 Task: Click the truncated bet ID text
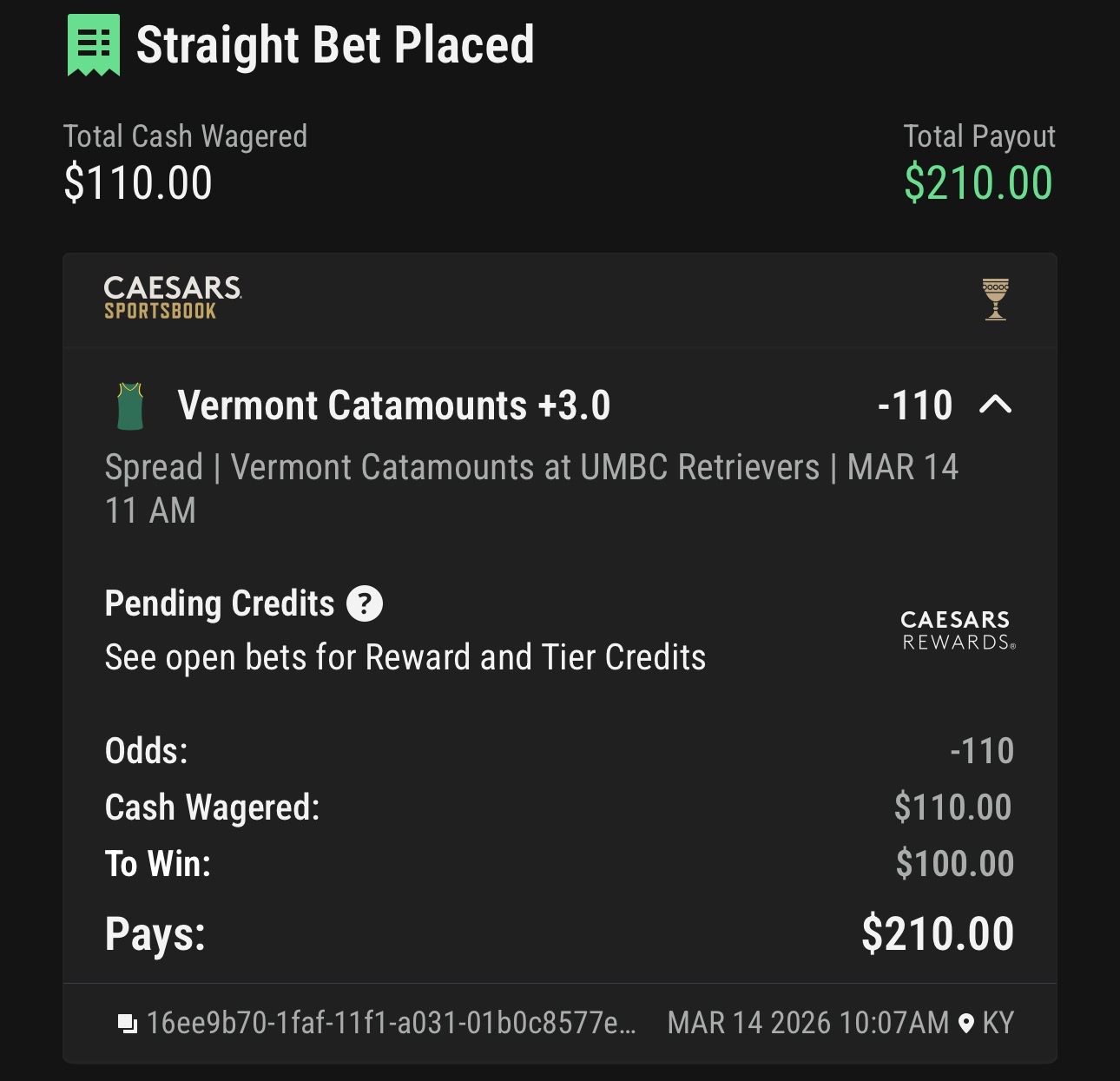coord(391,1024)
